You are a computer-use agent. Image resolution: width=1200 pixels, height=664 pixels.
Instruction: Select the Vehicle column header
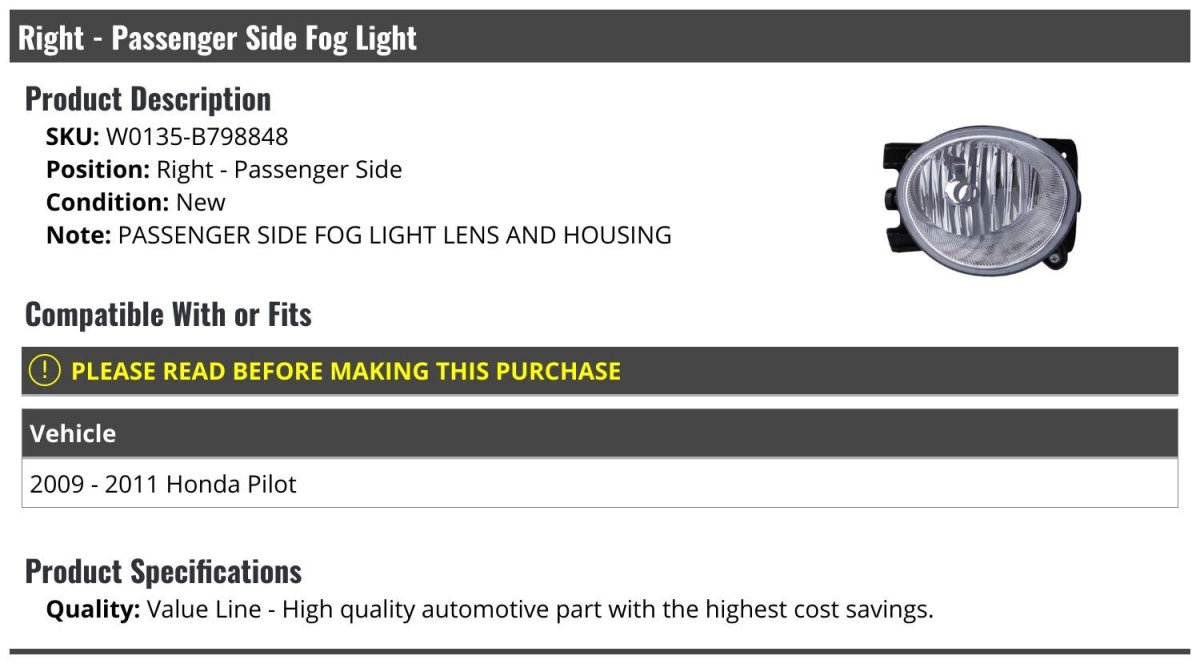73,434
